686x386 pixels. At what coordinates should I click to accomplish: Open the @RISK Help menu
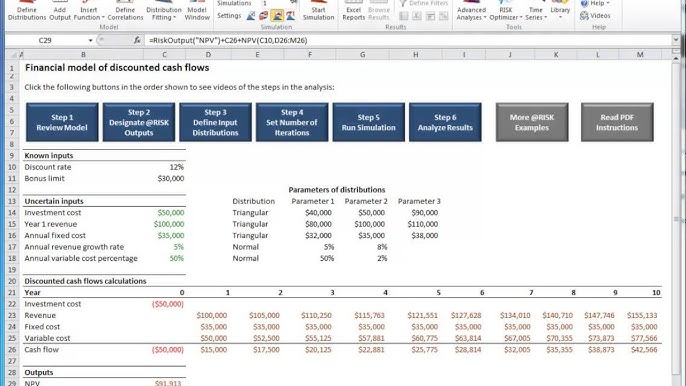tap(595, 4)
